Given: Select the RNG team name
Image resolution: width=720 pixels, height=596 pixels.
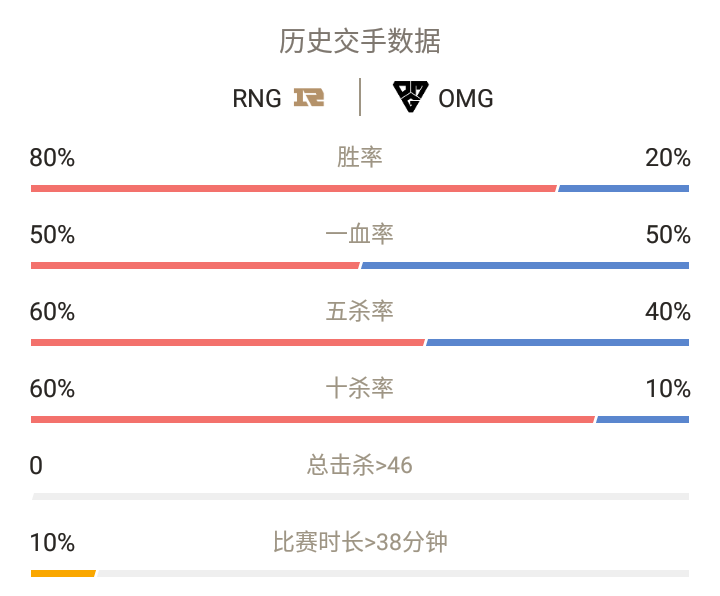Looking at the screenshot, I should tap(257, 98).
